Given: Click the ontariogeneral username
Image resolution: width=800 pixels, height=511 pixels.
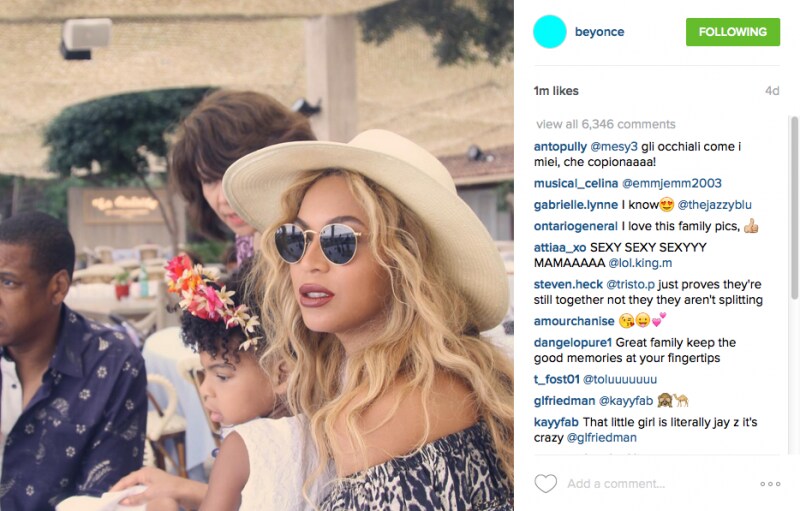Looking at the screenshot, I should pyautogui.click(x=576, y=226).
